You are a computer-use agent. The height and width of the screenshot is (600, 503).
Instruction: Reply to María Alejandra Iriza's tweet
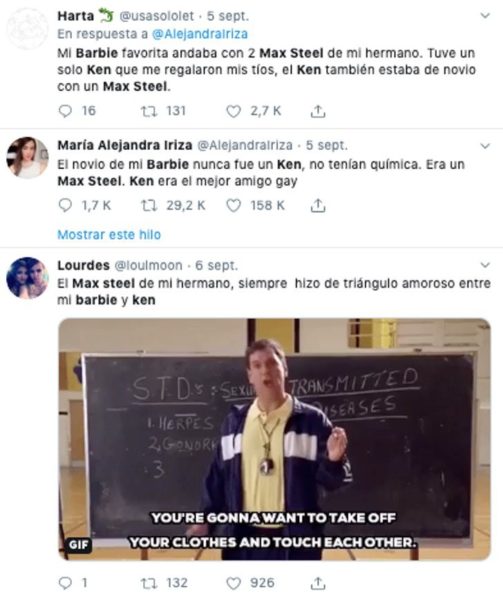click(x=65, y=206)
